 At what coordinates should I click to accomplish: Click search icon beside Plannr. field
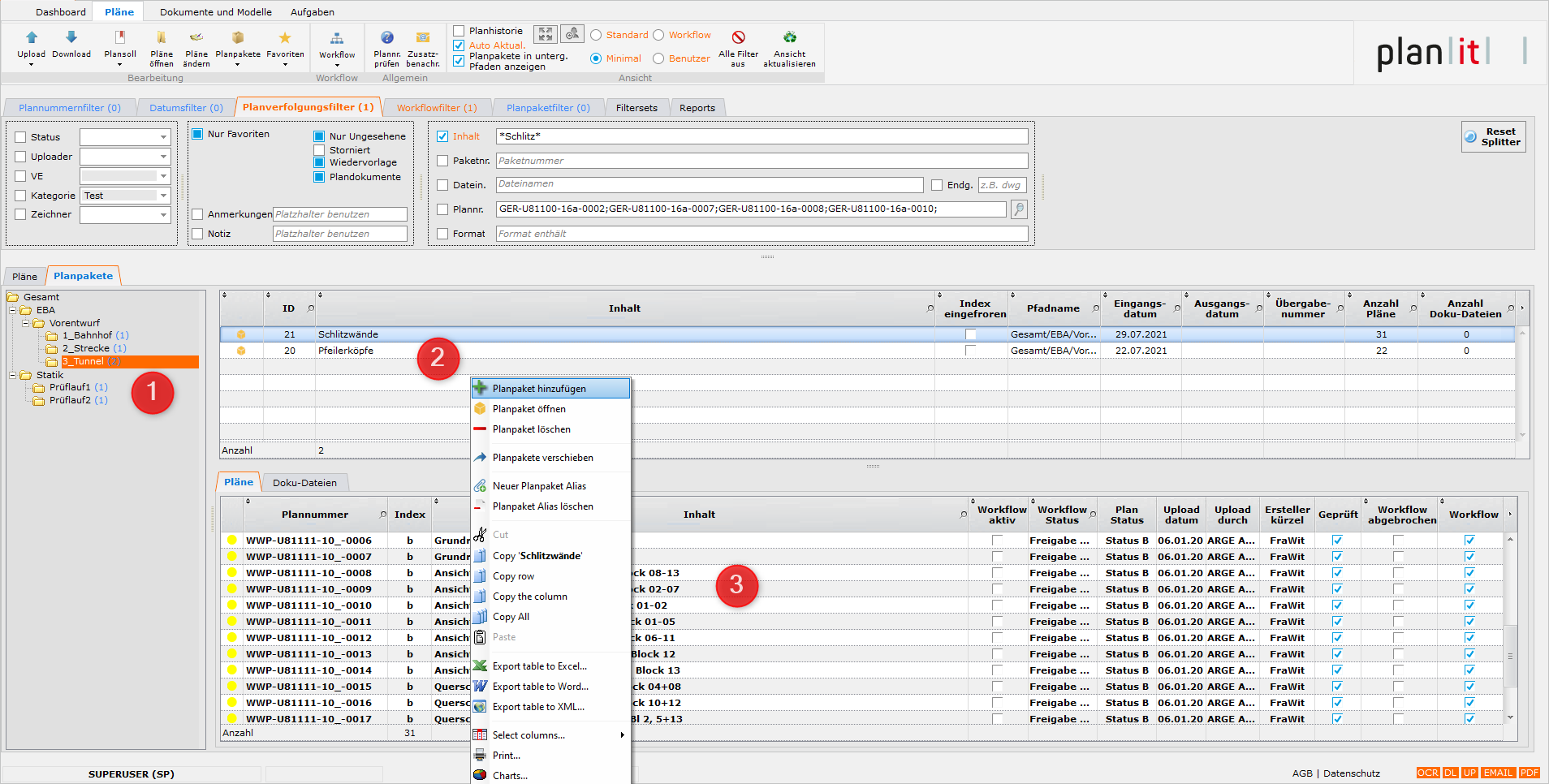(1019, 209)
